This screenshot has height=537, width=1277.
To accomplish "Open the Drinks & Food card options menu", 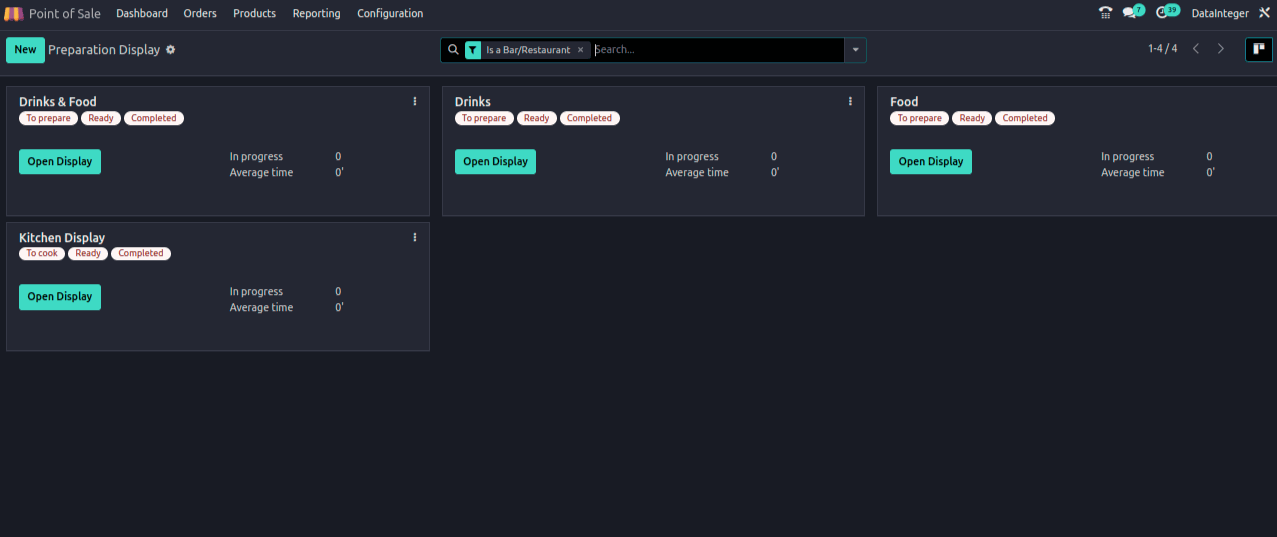I will [x=415, y=101].
